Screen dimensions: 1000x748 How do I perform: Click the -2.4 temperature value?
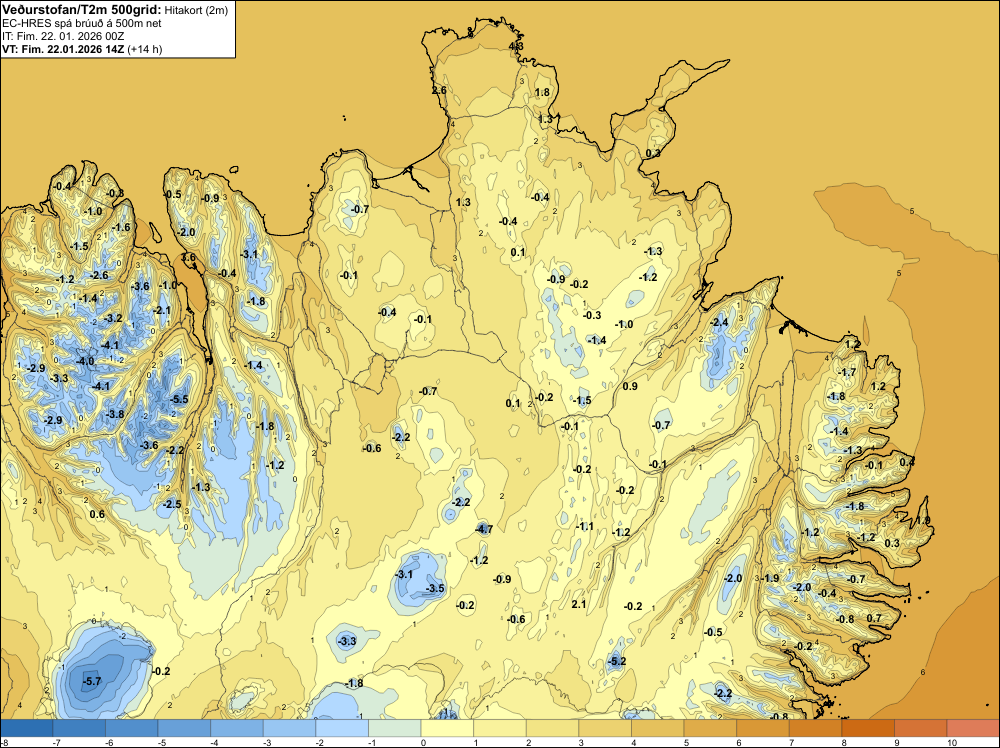[x=719, y=323]
